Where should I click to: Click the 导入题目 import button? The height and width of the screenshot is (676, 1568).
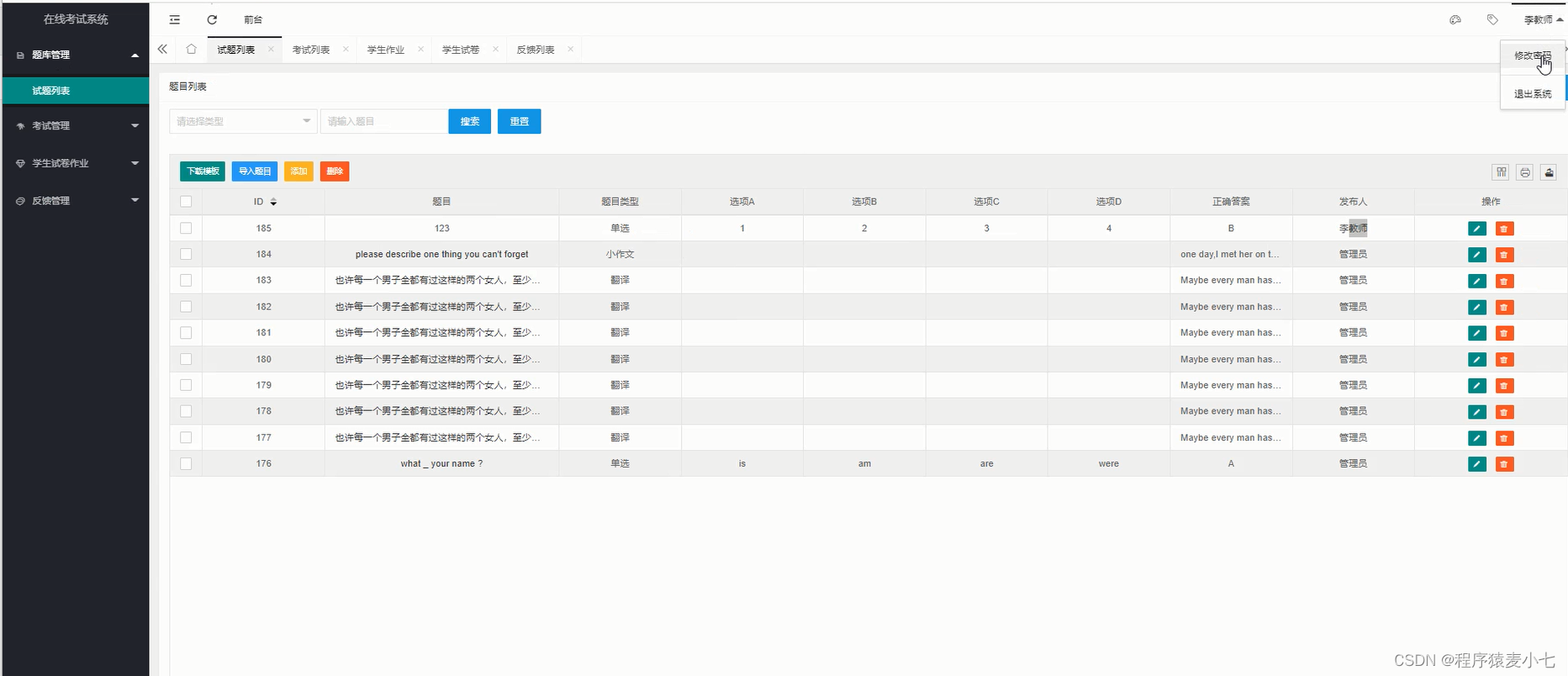[255, 172]
